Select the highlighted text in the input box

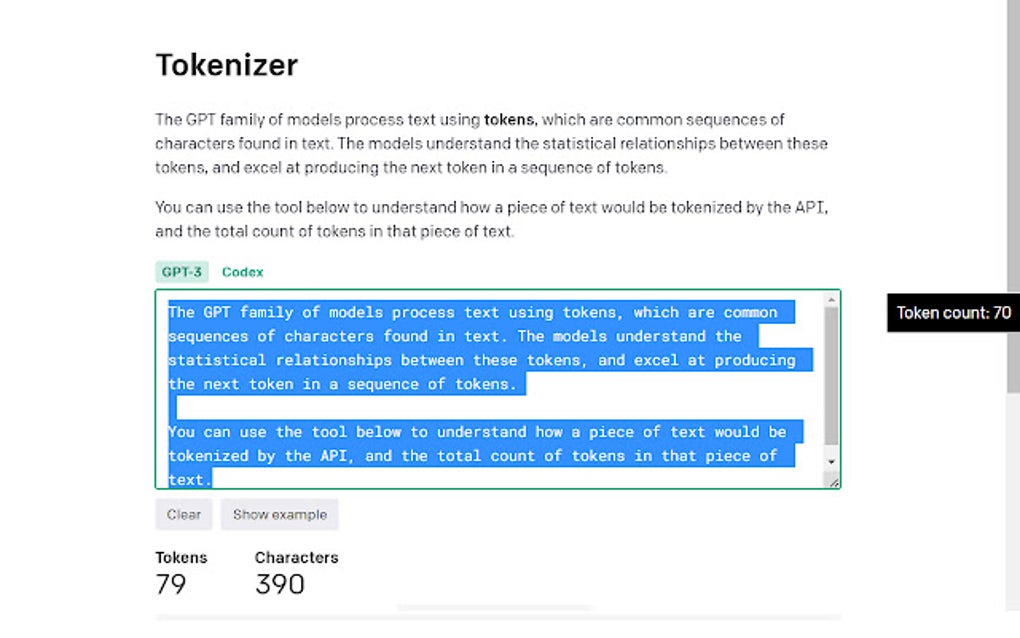480,360
